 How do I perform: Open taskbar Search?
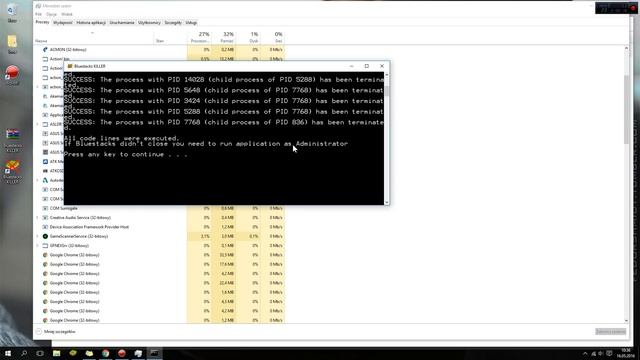click(24, 353)
